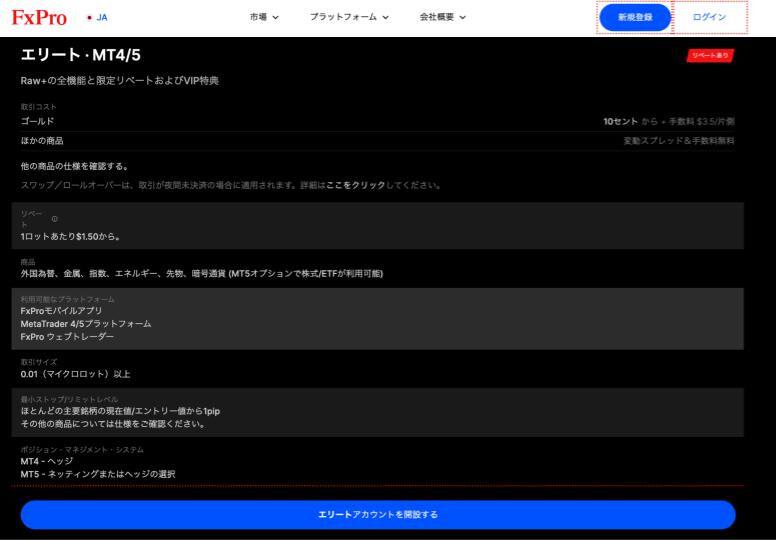Click 0.01（マイクロロット）以上 trade size
The image size is (776, 540).
tap(76, 374)
